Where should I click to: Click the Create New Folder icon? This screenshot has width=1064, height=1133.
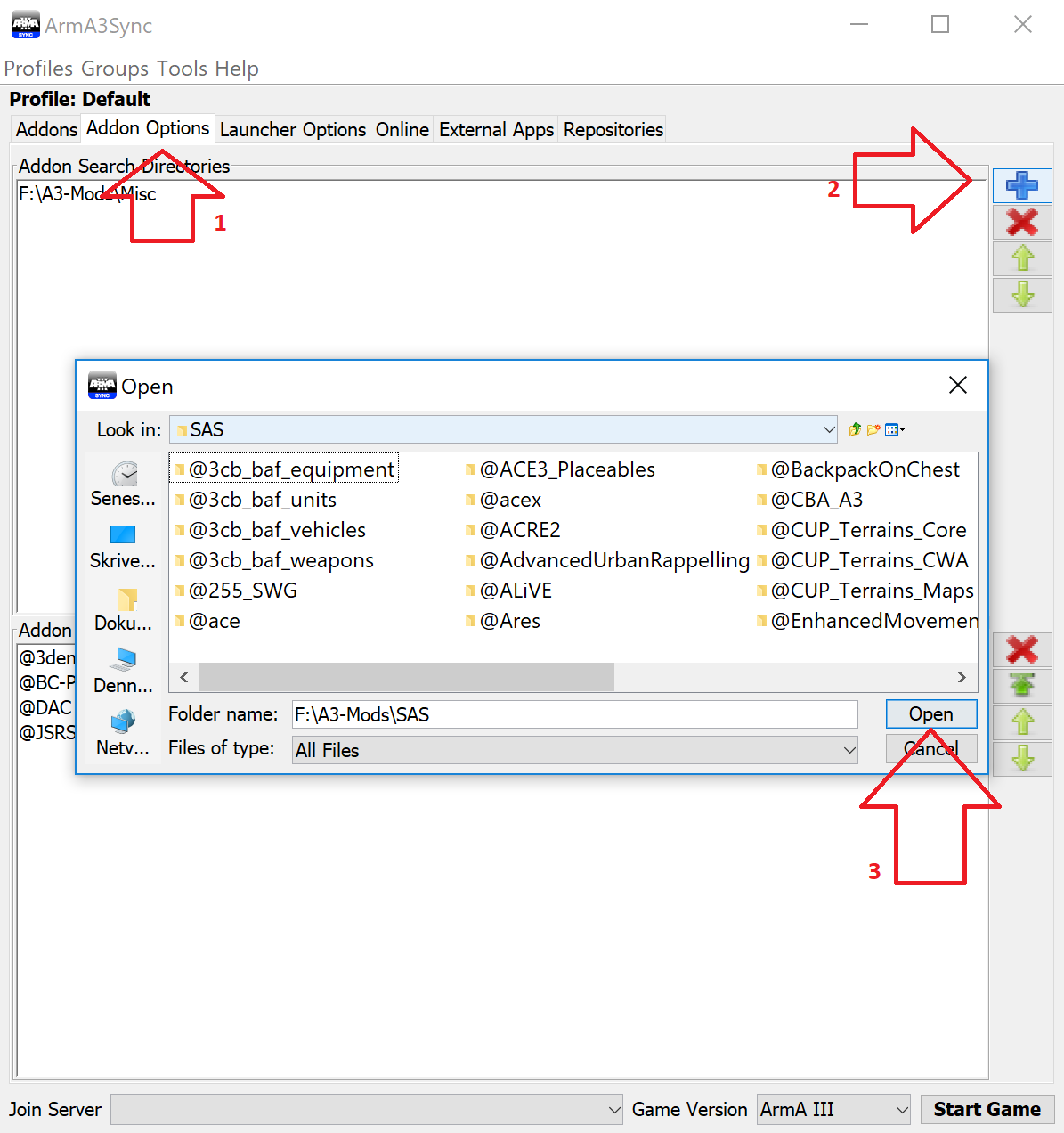(873, 429)
